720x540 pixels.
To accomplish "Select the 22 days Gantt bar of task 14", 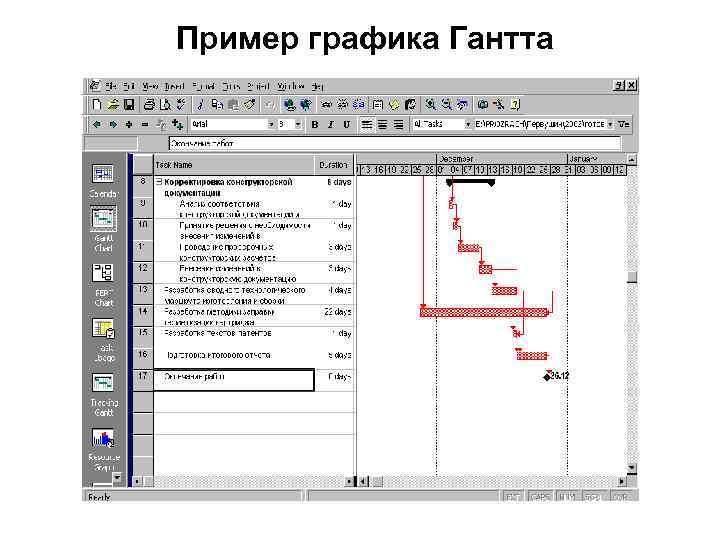I will click(x=484, y=312).
